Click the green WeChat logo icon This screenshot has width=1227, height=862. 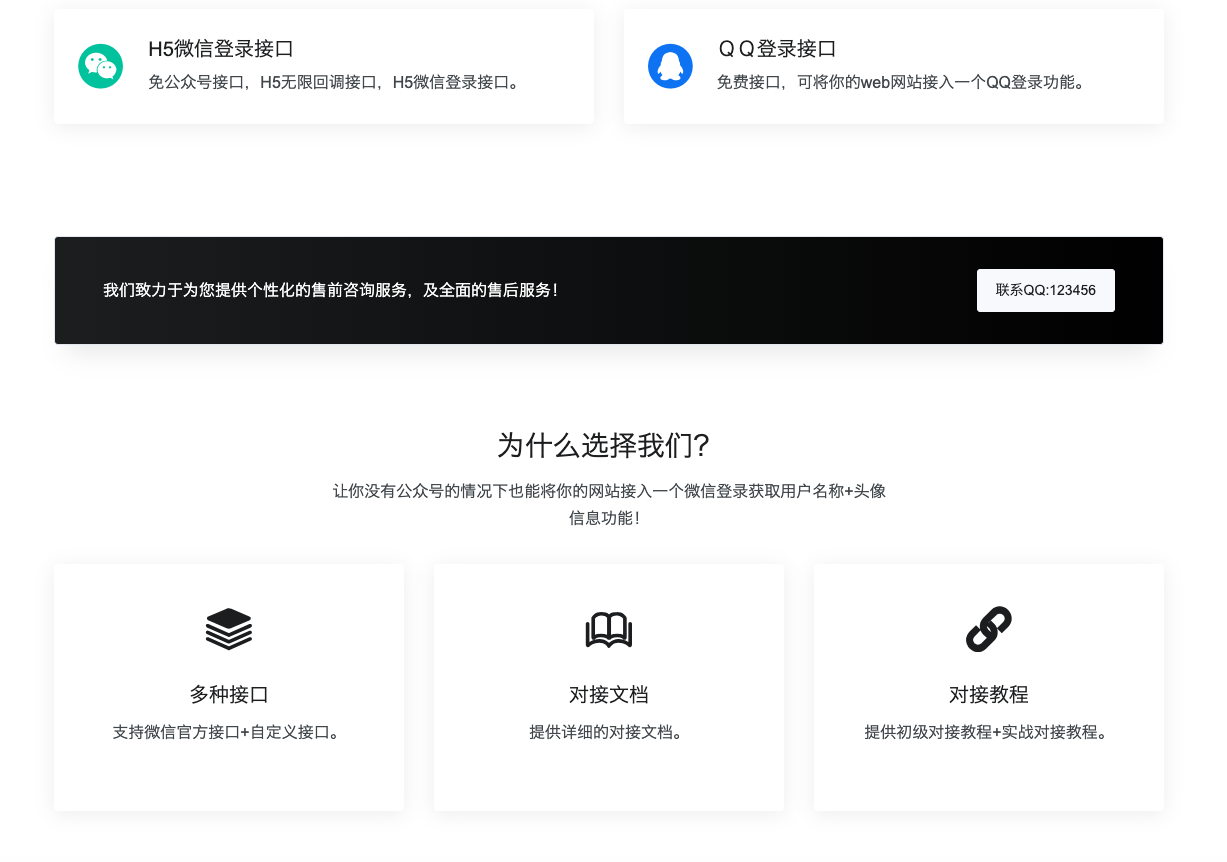tap(100, 65)
